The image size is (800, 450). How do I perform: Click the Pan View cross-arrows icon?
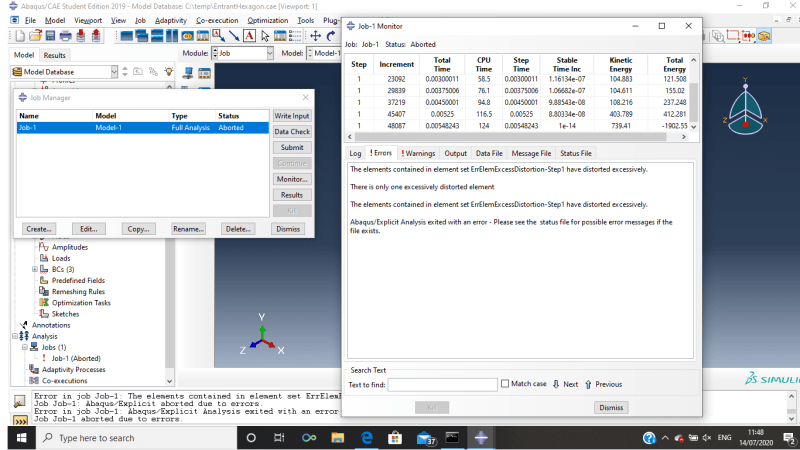316,36
